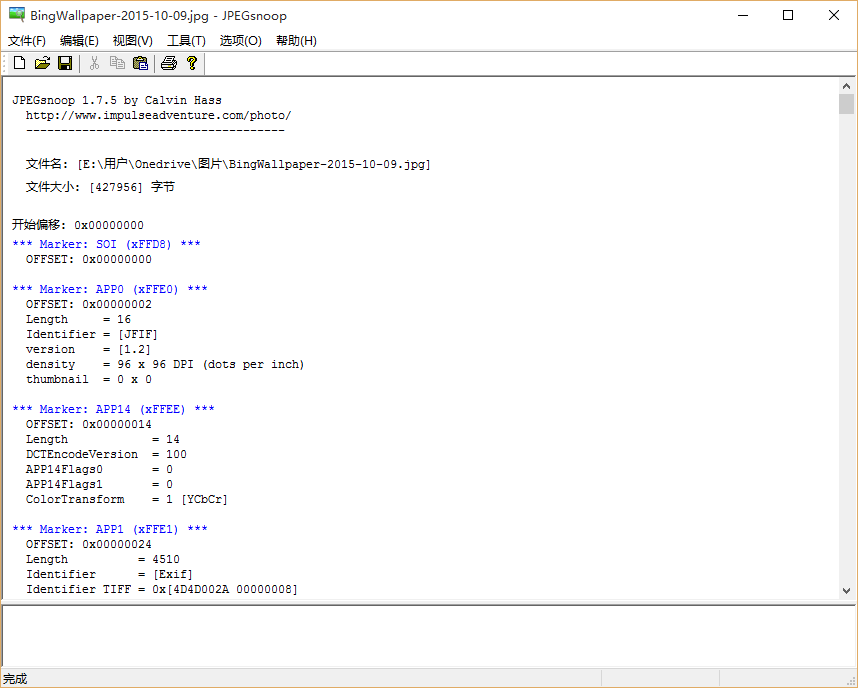The image size is (858, 688).
Task: Click the scrollbar up arrow
Action: [x=846, y=87]
